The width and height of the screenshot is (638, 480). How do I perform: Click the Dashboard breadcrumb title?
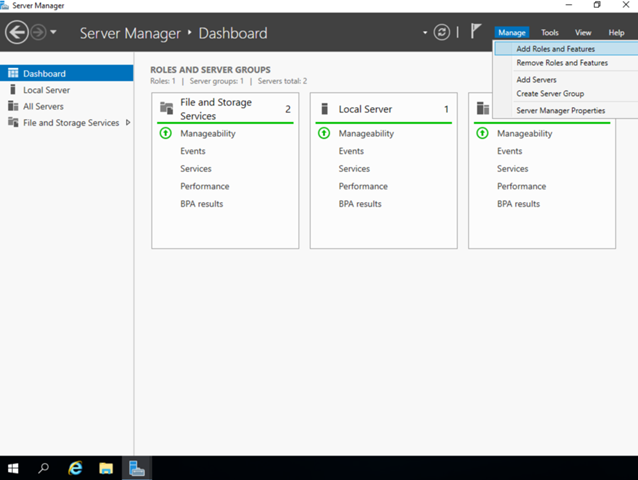233,33
